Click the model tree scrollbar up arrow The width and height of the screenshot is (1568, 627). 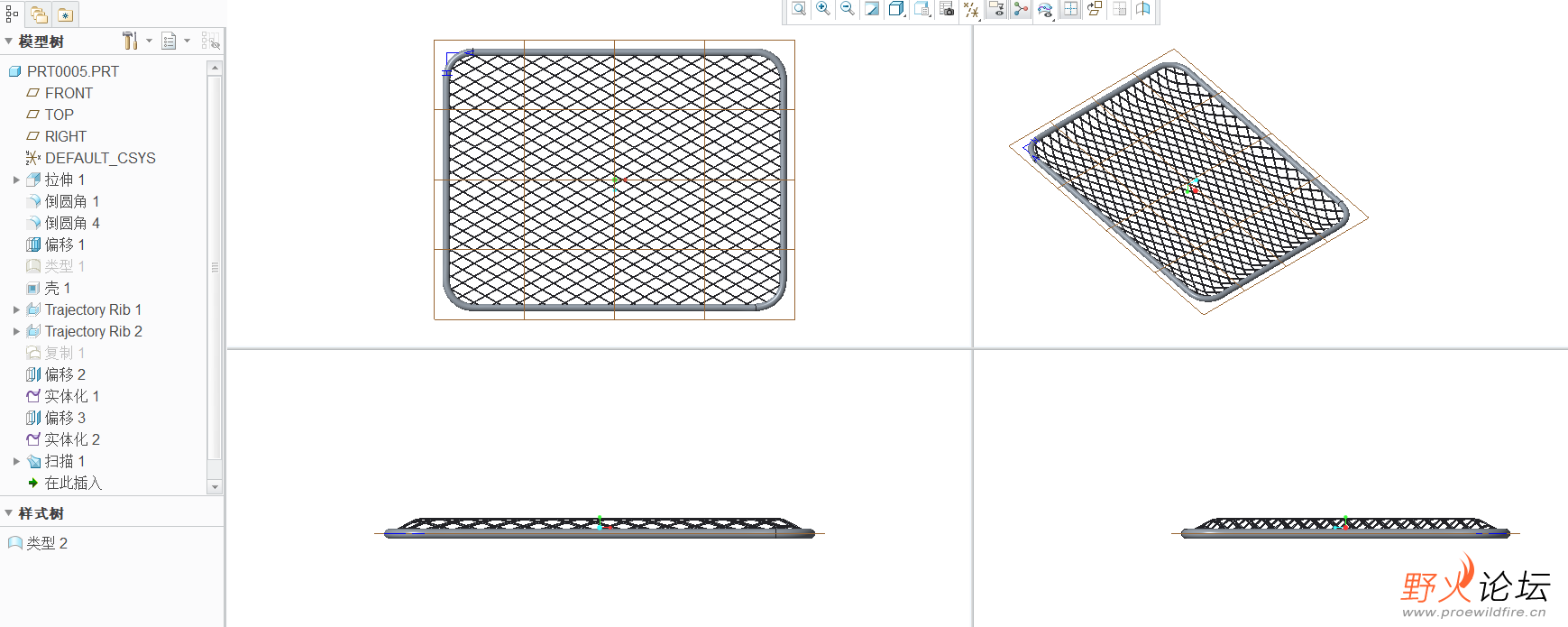215,68
